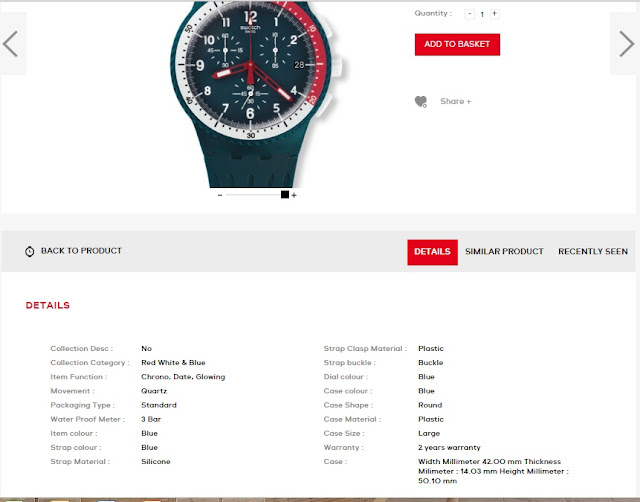
Task: Zoom in image with plus icon
Action: tap(294, 195)
